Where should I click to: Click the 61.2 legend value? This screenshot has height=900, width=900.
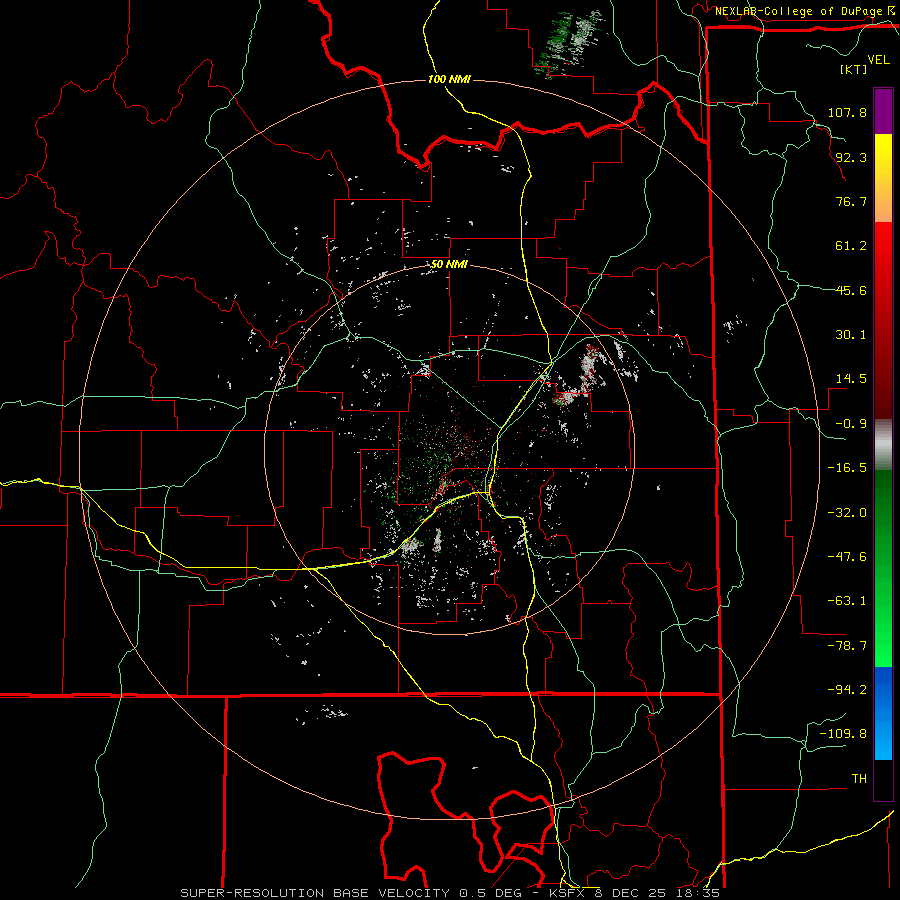851,246
